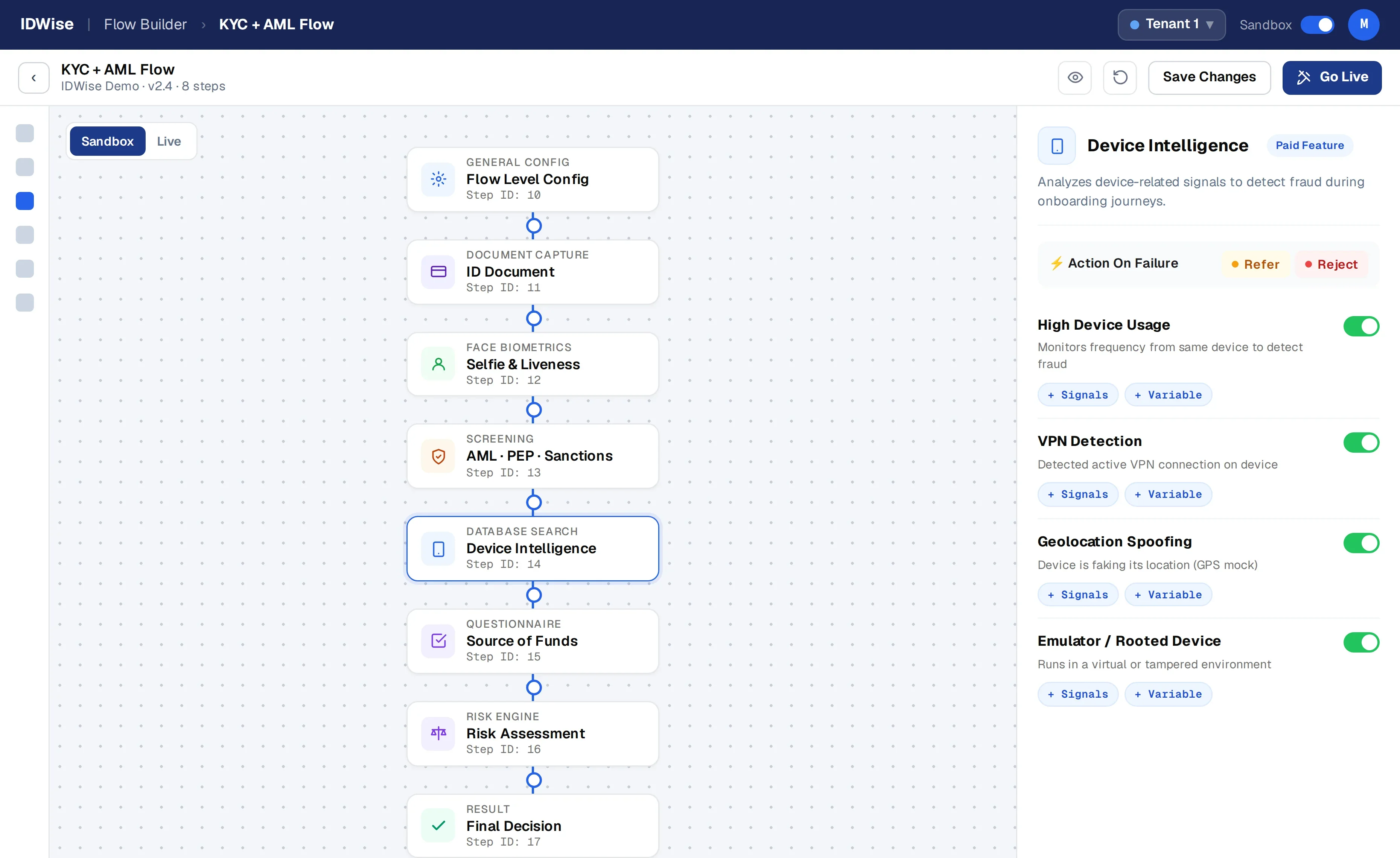1400x858 pixels.
Task: Click the lightning bolt Action On Failure icon
Action: 1056,263
